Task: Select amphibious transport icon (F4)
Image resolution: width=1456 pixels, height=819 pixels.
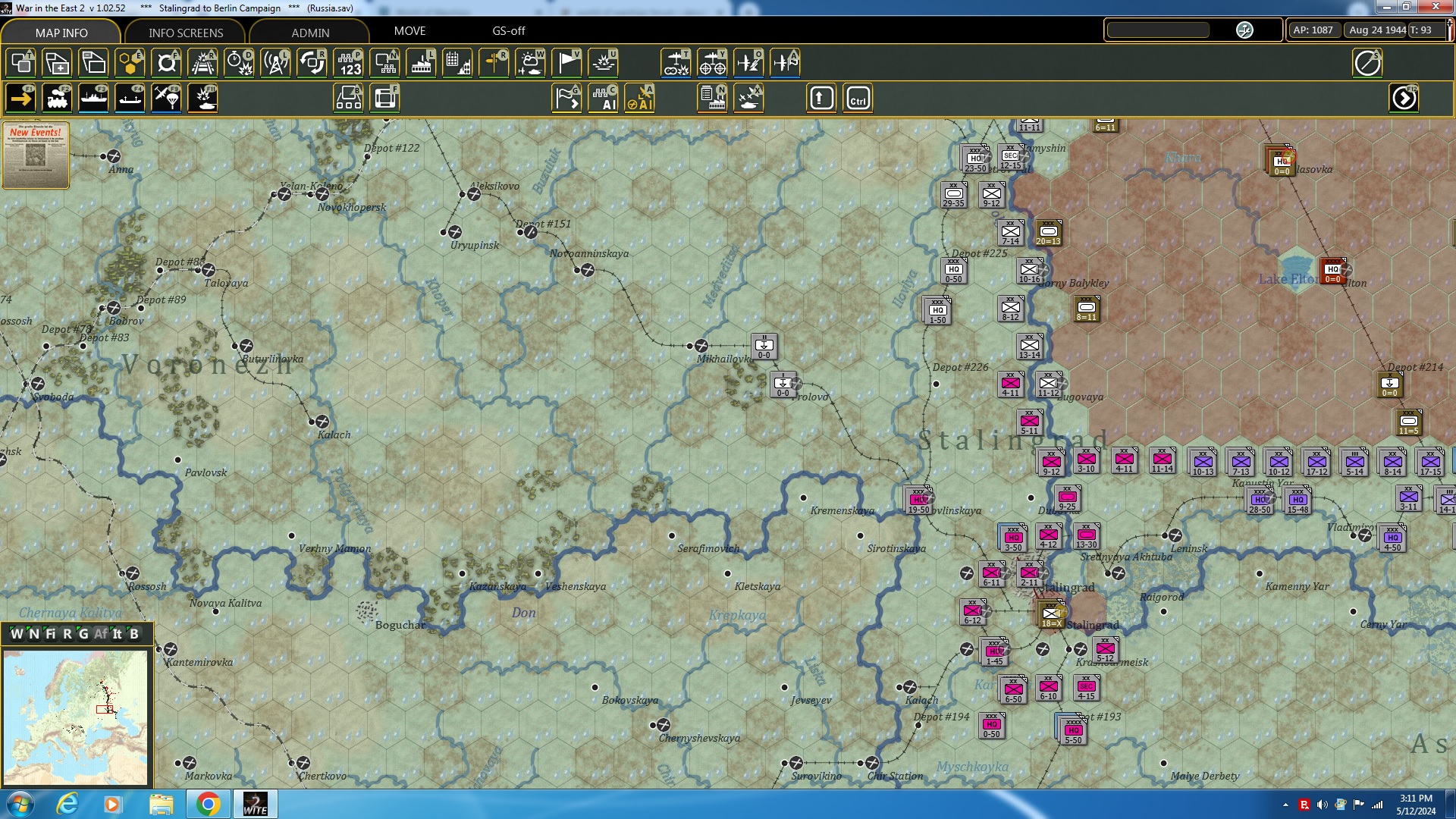Action: [x=130, y=98]
